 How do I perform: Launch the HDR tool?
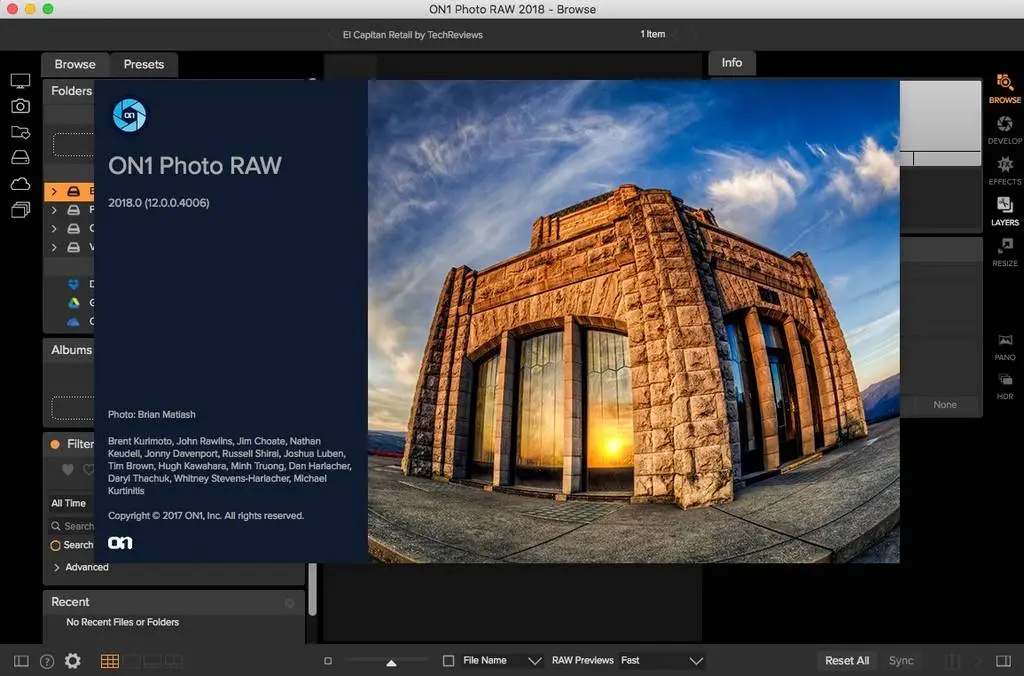coord(1004,387)
